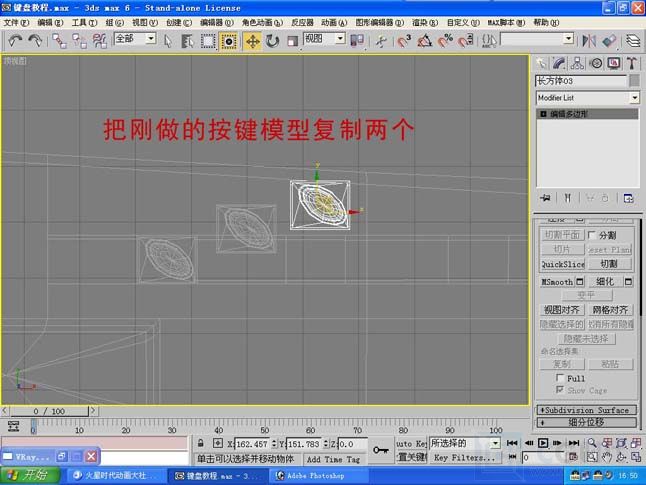Expand the Subdivision Surface rollout
The width and height of the screenshot is (646, 485).
587,410
